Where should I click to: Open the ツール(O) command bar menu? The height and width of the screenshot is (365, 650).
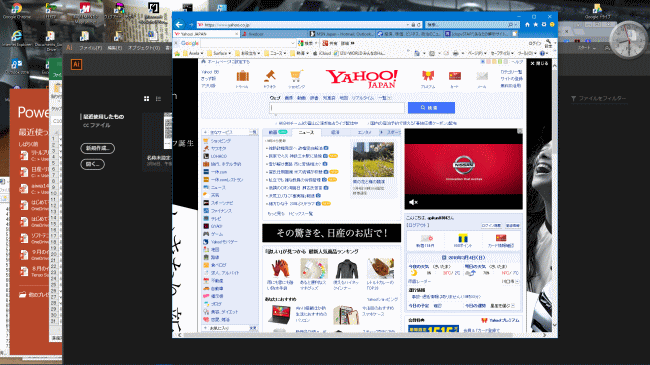click(x=527, y=54)
